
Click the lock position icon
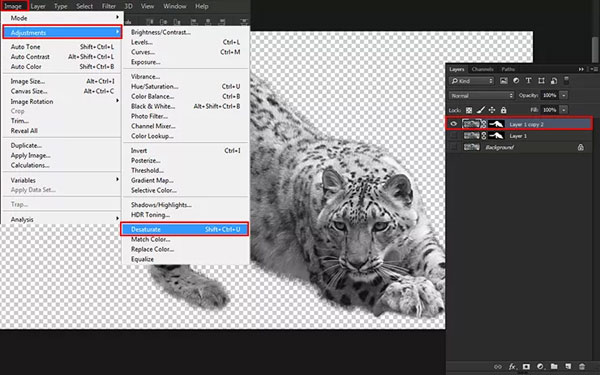point(492,110)
